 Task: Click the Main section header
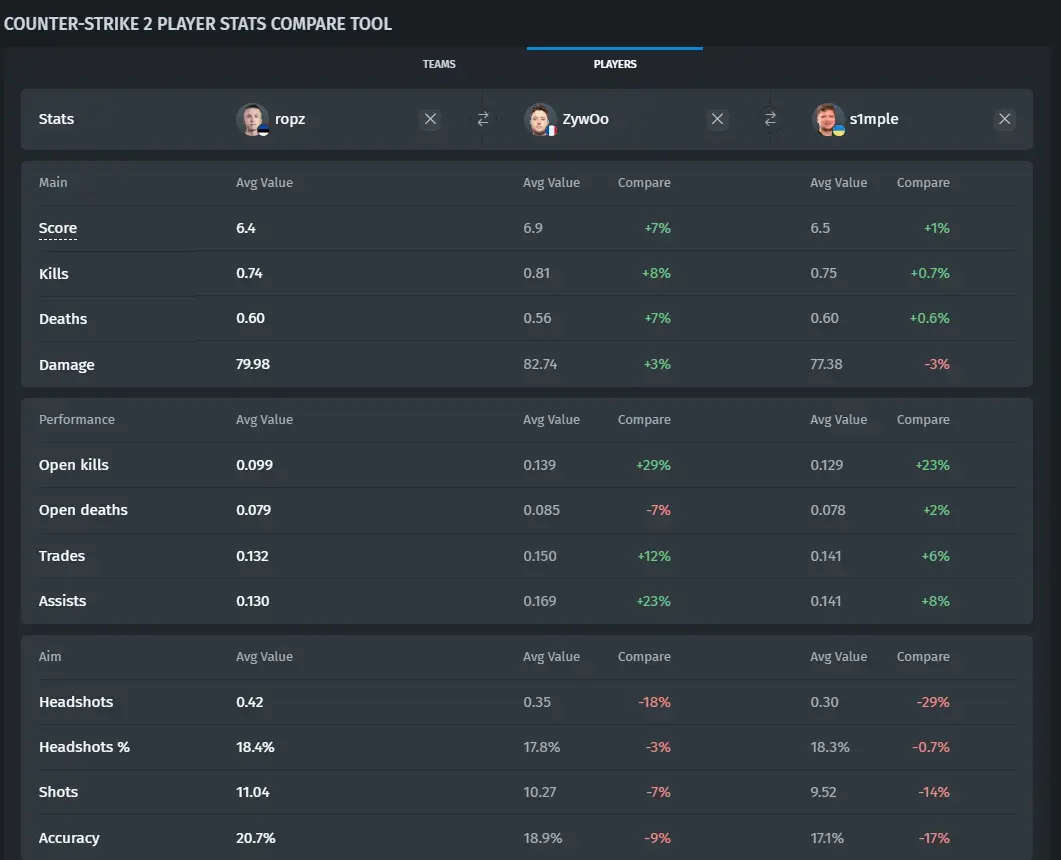(53, 183)
